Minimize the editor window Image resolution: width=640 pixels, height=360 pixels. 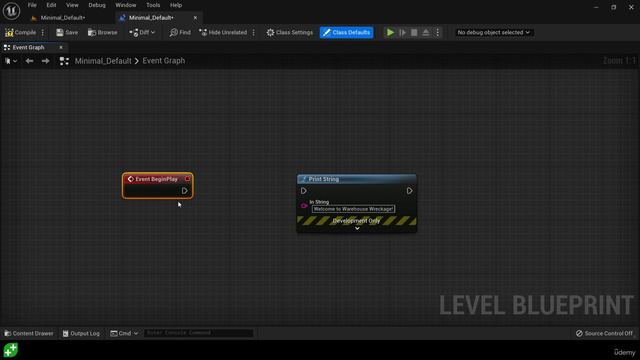[x=596, y=7]
